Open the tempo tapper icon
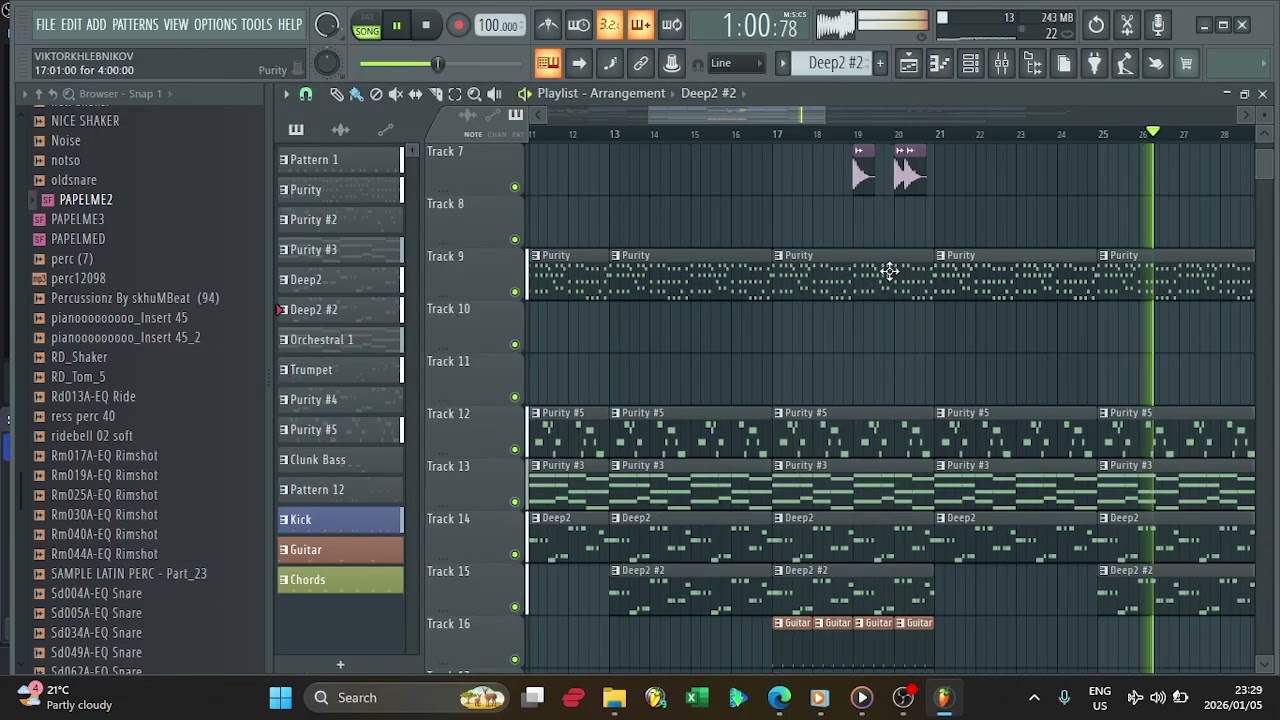 [x=1125, y=64]
